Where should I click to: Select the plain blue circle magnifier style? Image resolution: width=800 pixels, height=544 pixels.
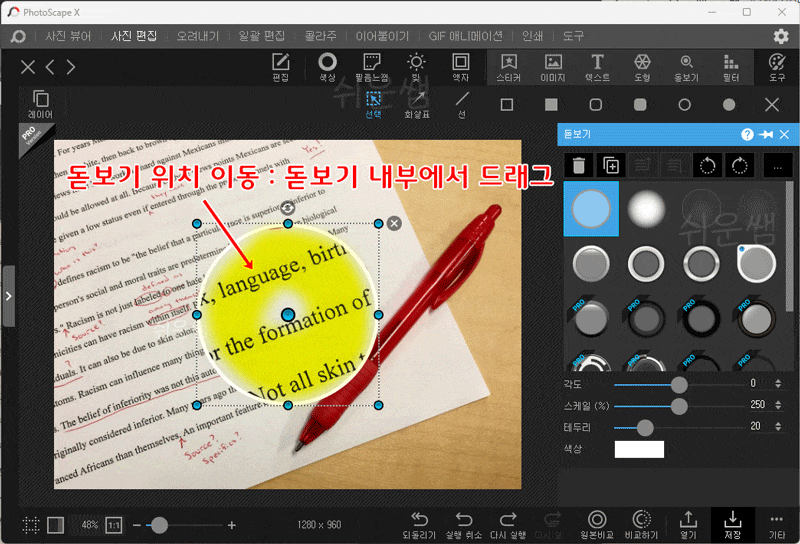591,209
